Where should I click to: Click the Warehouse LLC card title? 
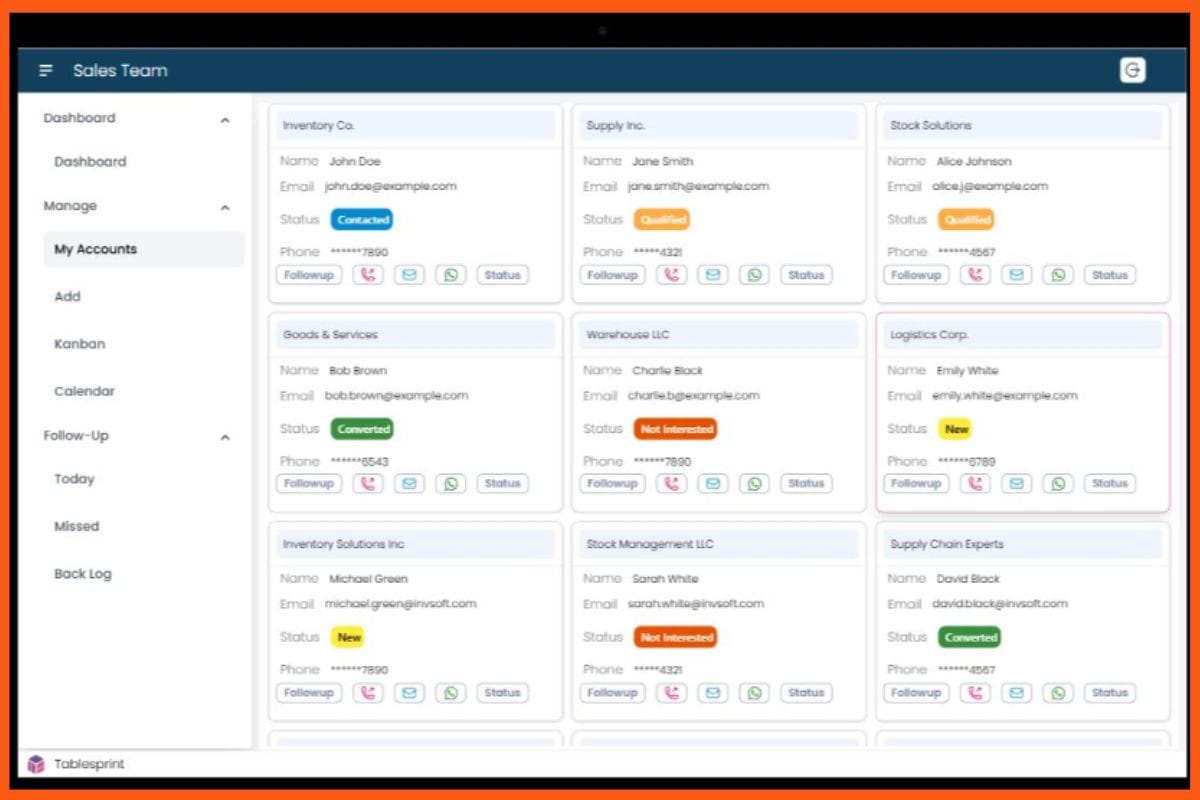coord(628,335)
